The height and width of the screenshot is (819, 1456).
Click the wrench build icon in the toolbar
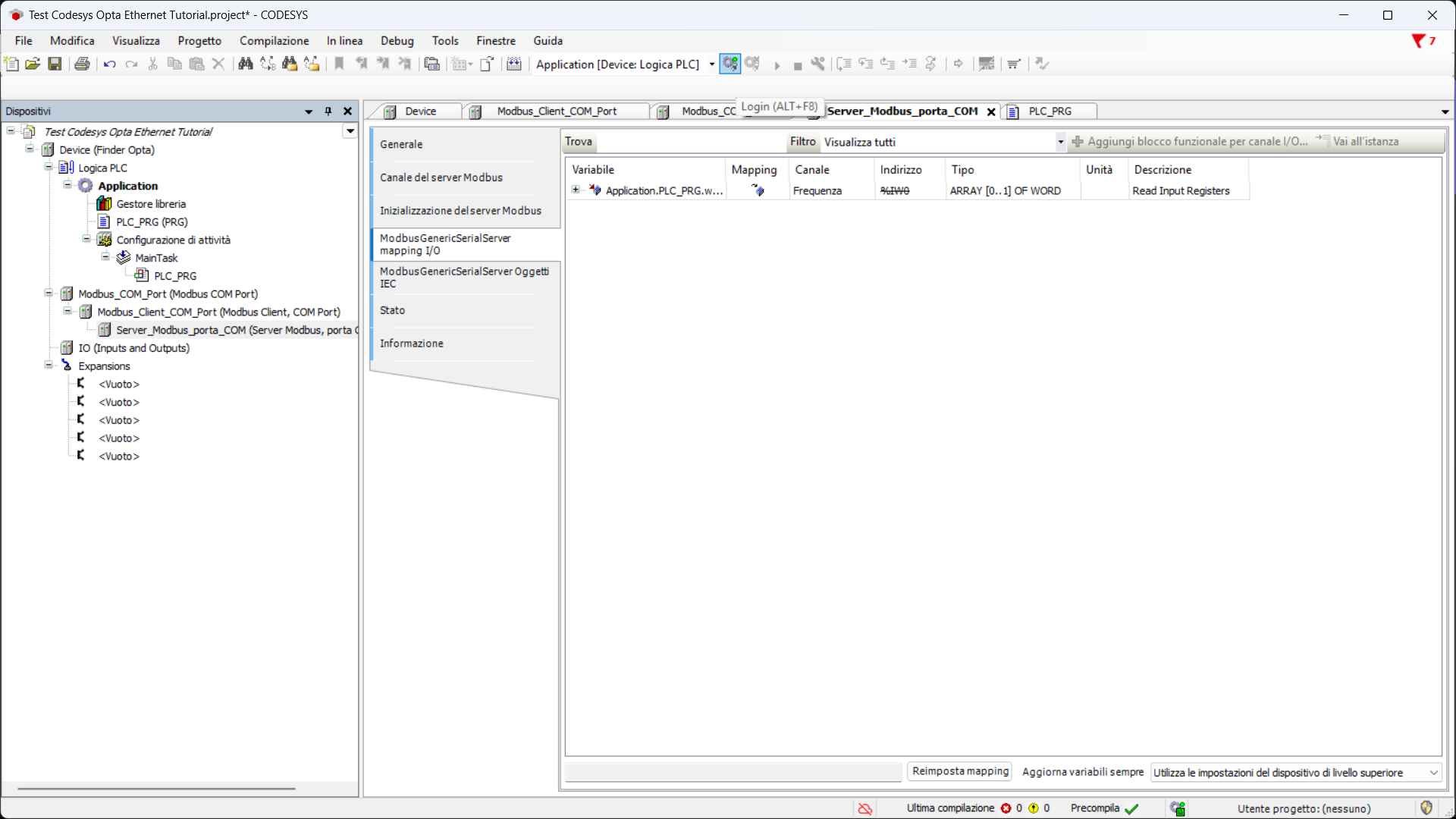(817, 64)
